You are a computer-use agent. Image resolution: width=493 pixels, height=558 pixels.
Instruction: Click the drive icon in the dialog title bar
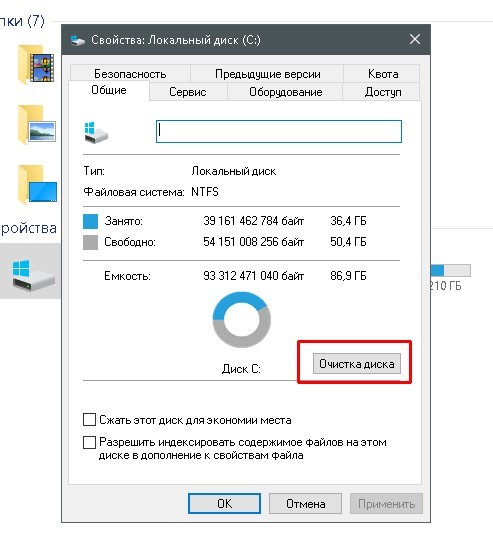(78, 40)
